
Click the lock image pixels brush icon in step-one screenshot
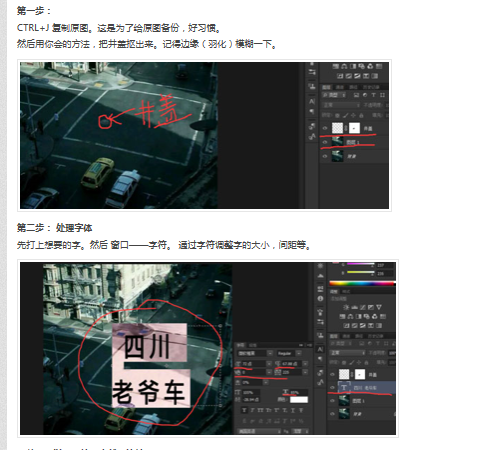345,116
